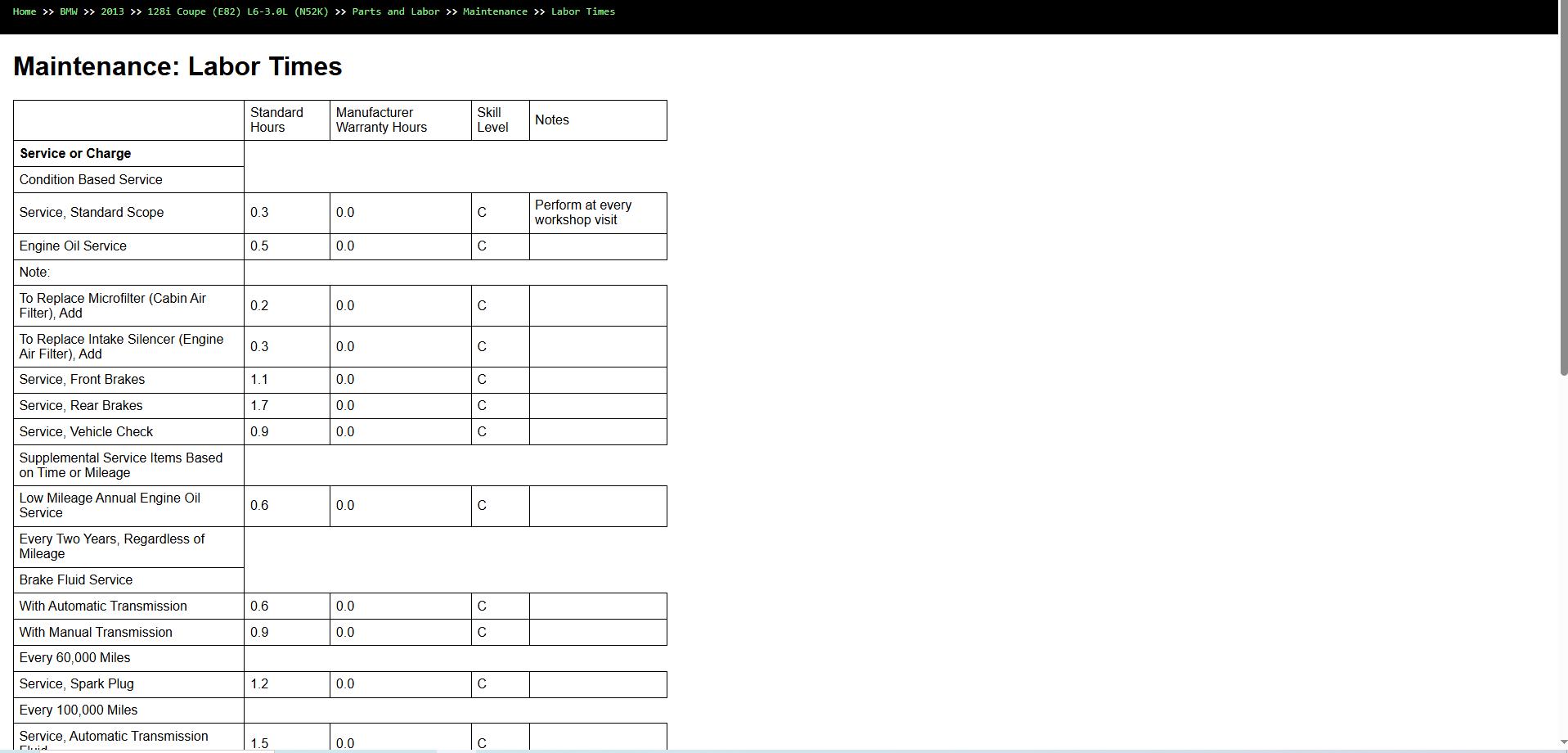Click the Service, Front Brakes cell
This screenshot has width=1568, height=753.
click(x=128, y=380)
